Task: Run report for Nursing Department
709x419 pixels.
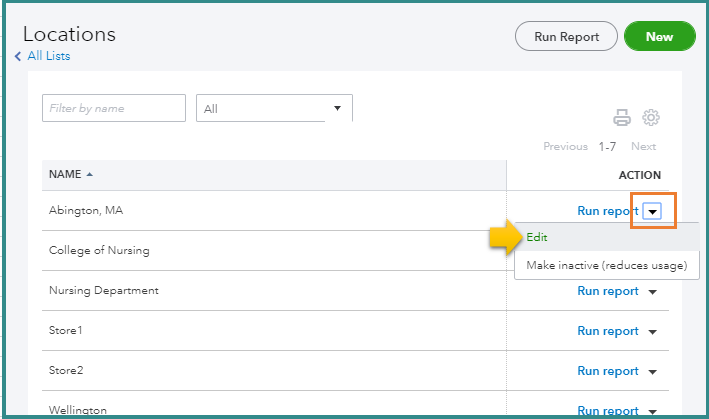Action: [x=608, y=292]
